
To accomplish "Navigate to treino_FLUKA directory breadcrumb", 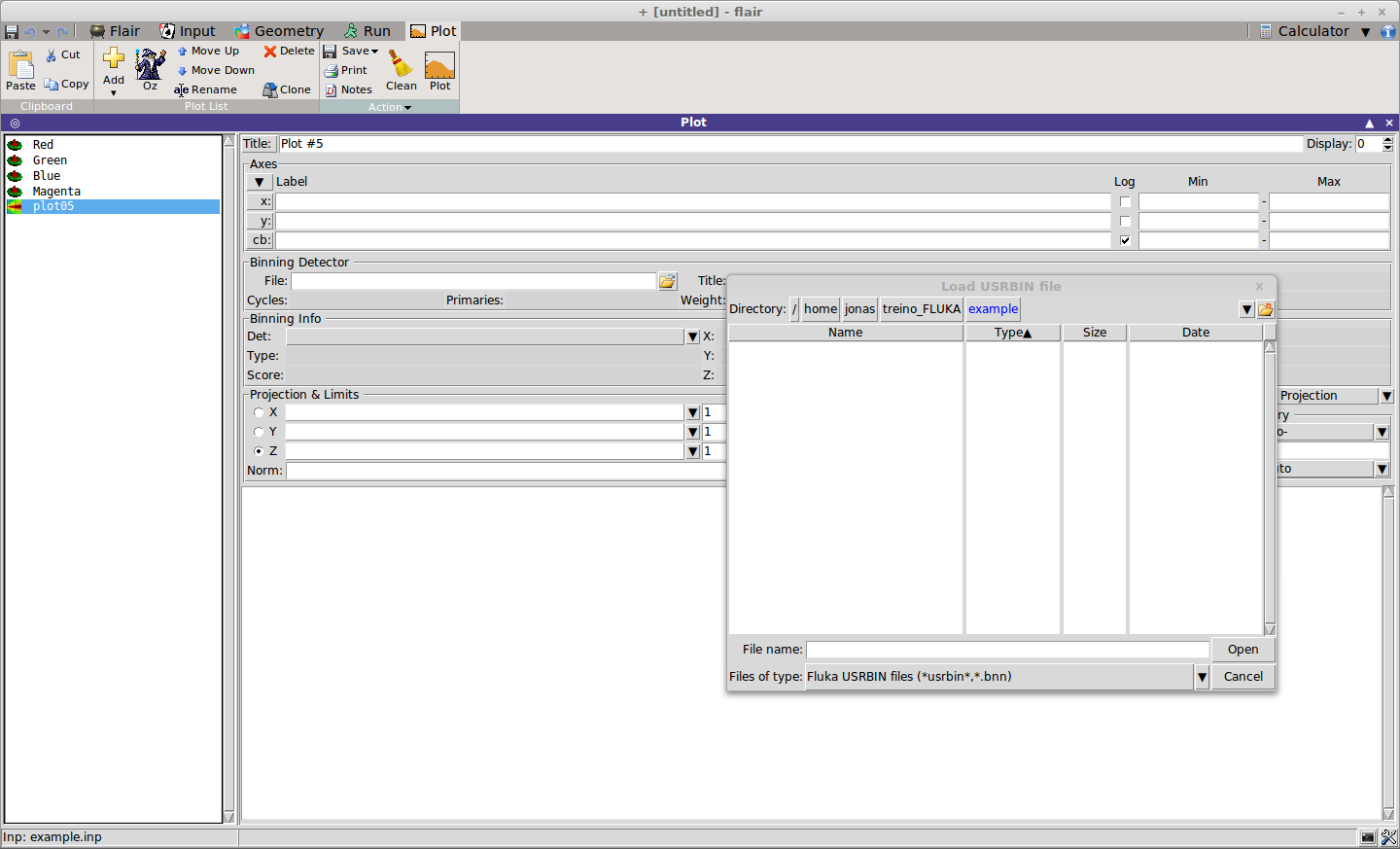I will click(x=922, y=309).
